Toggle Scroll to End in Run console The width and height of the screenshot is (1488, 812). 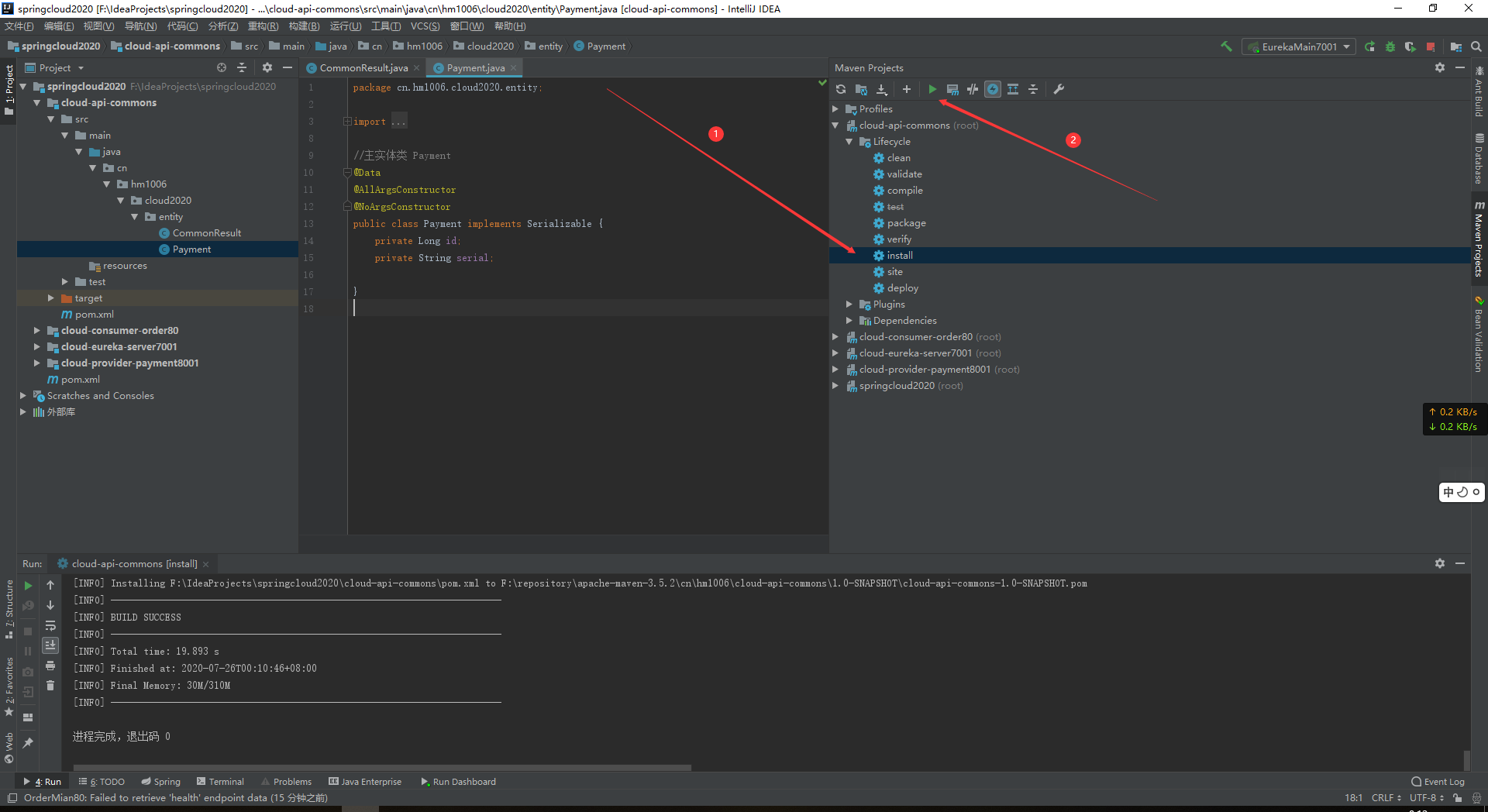(50, 645)
